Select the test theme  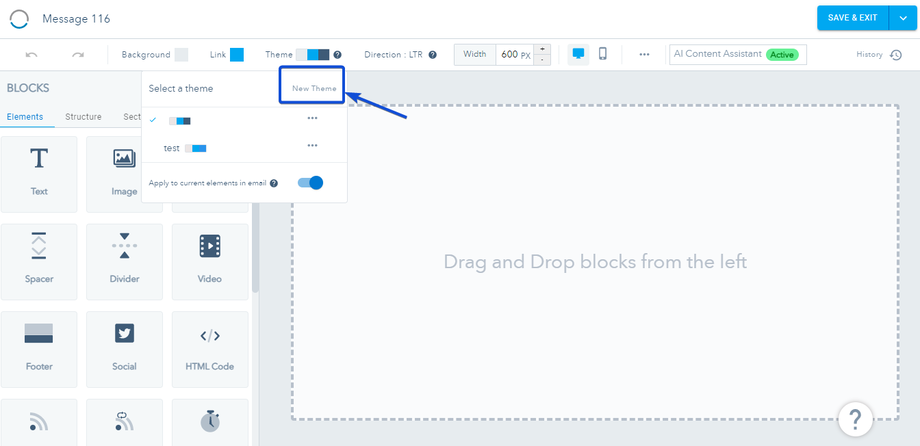pos(245,148)
